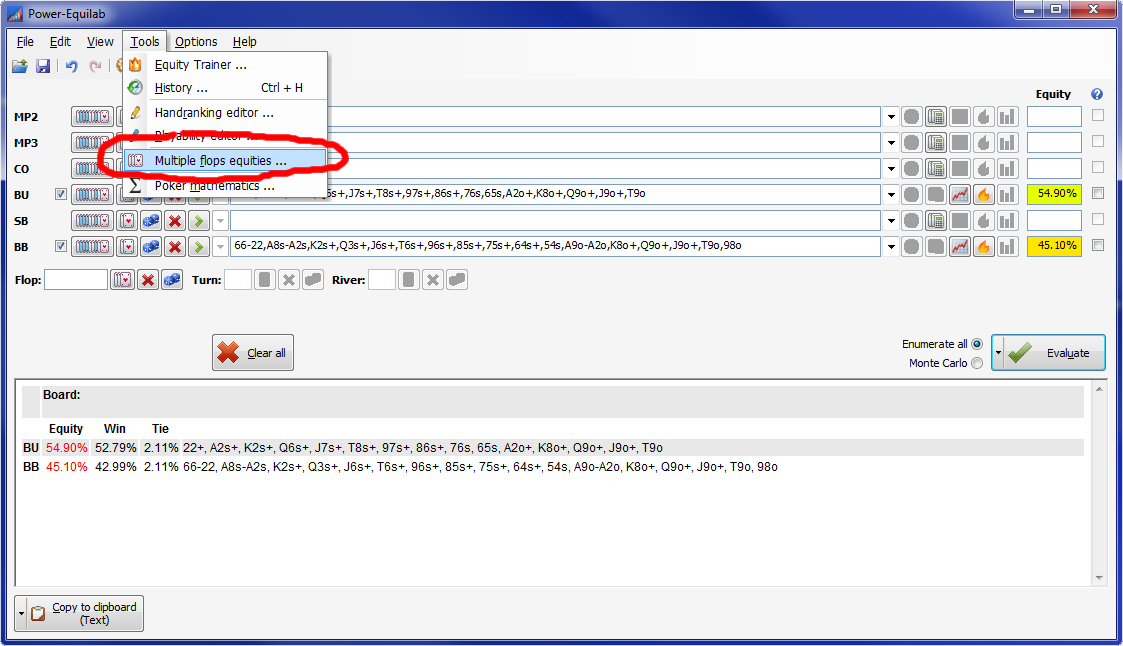Open the hand range selector for BB
This screenshot has height=646, width=1123.
point(92,246)
